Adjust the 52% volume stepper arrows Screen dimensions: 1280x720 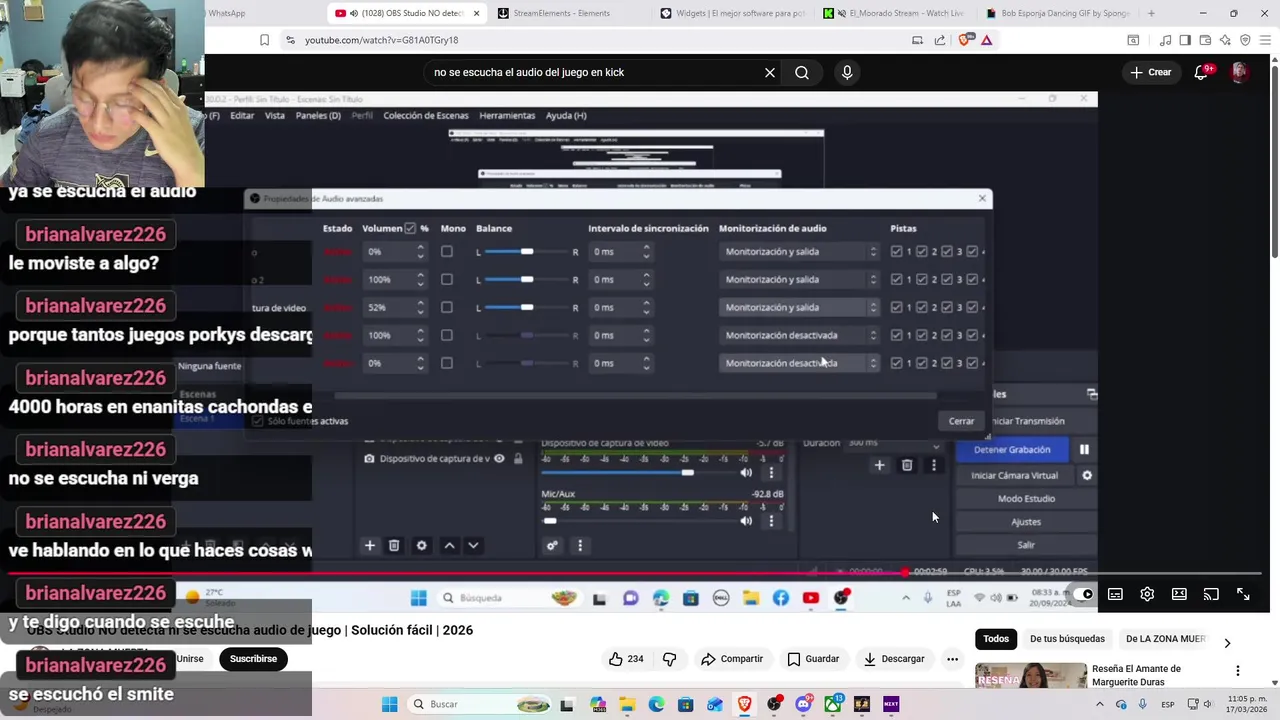click(x=420, y=307)
